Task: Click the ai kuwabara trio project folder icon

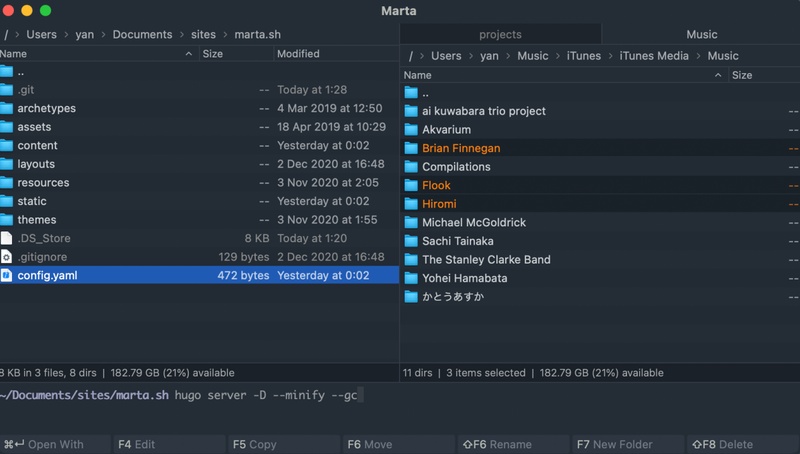Action: 411,111
